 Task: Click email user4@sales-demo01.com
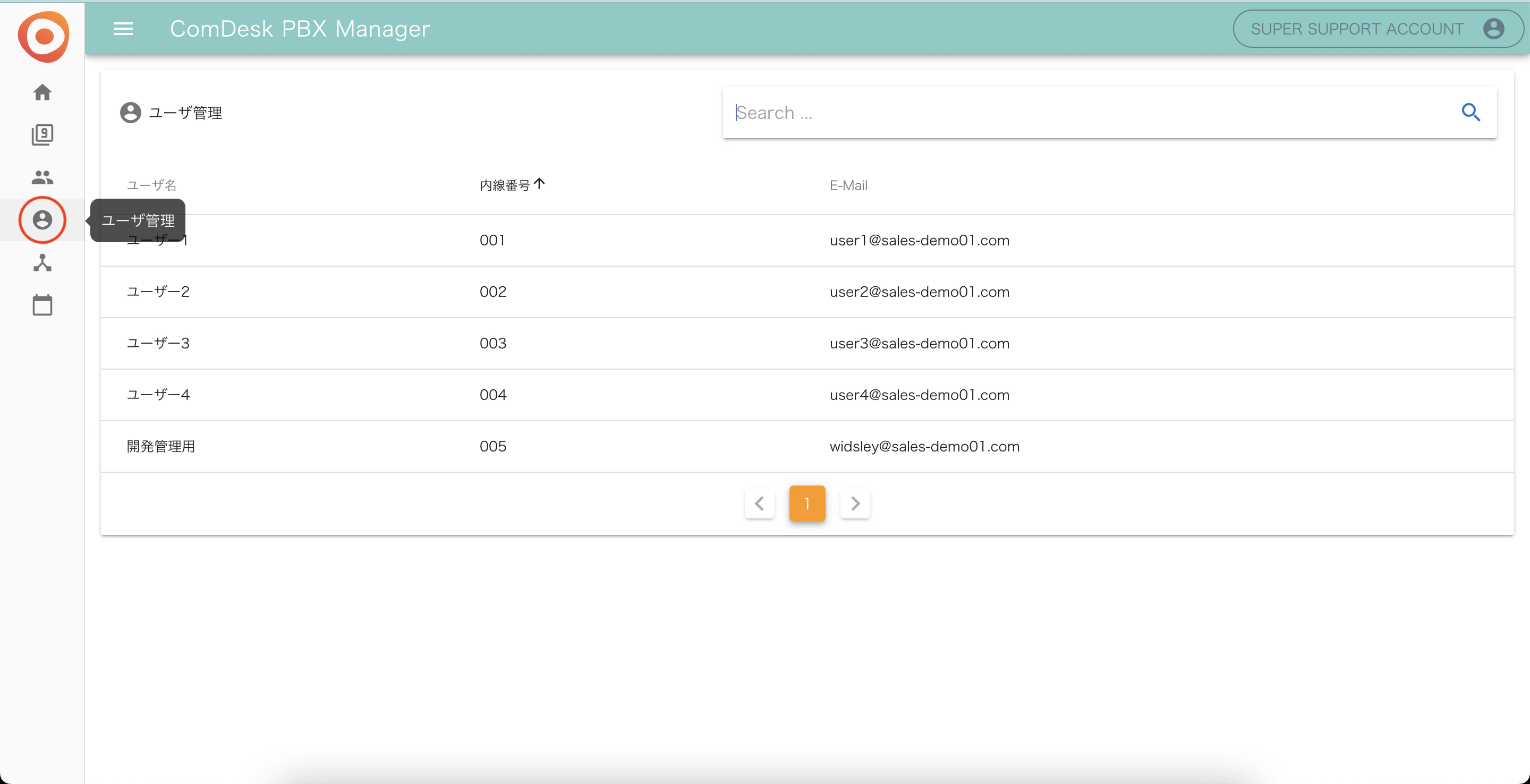click(x=920, y=395)
